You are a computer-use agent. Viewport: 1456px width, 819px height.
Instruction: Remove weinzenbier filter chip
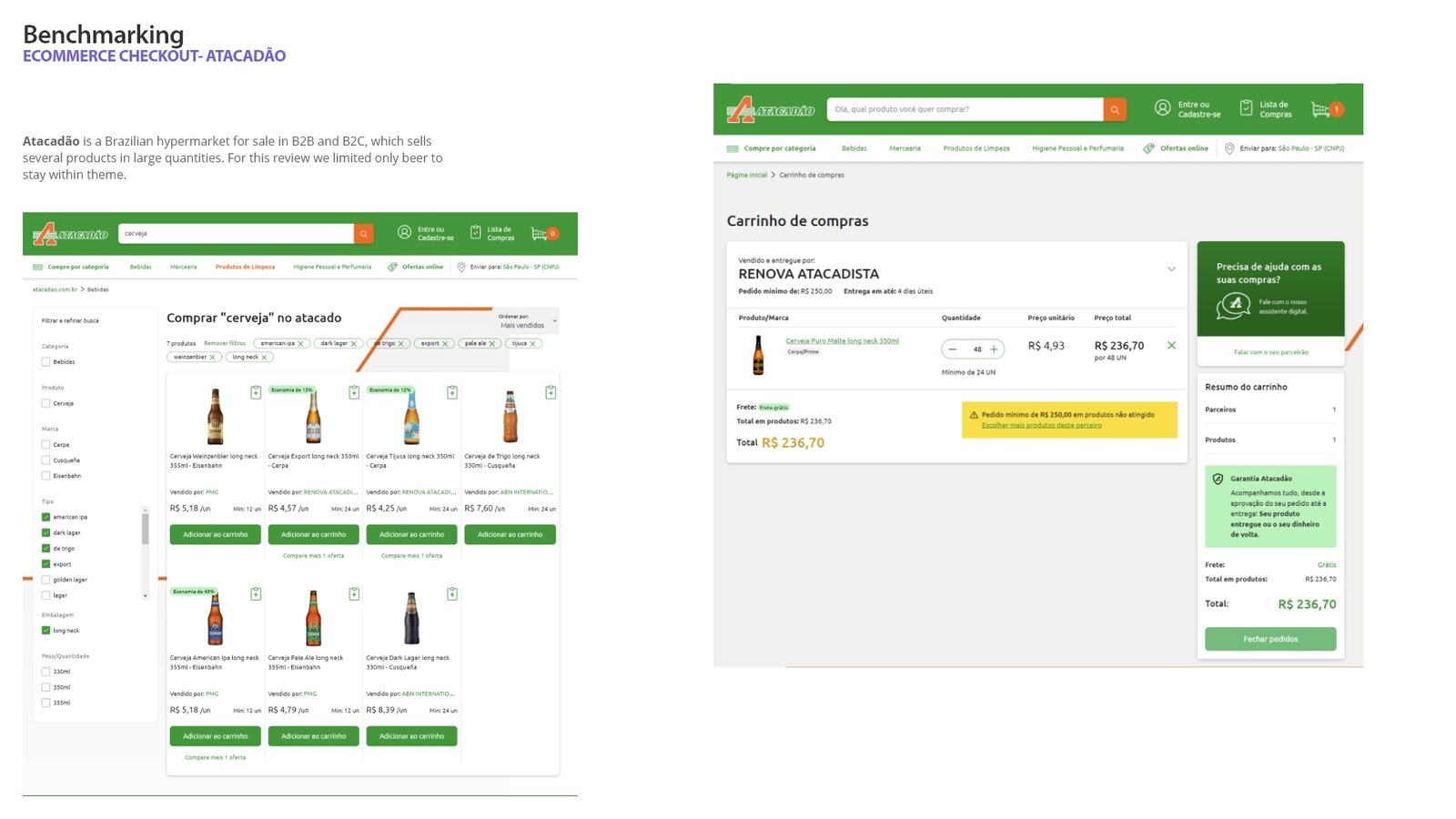[212, 358]
